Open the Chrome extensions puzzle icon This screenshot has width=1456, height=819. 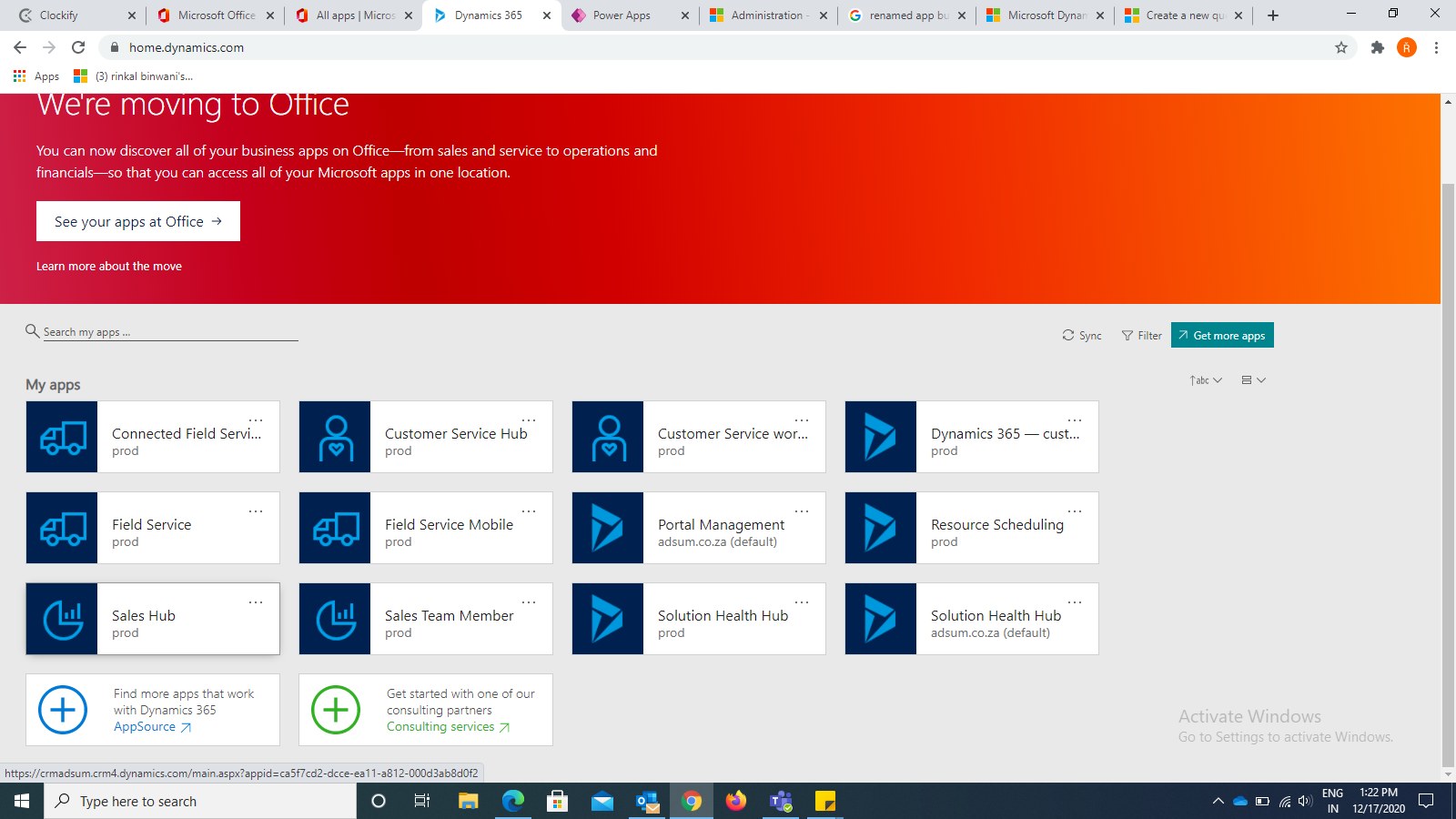(1378, 47)
